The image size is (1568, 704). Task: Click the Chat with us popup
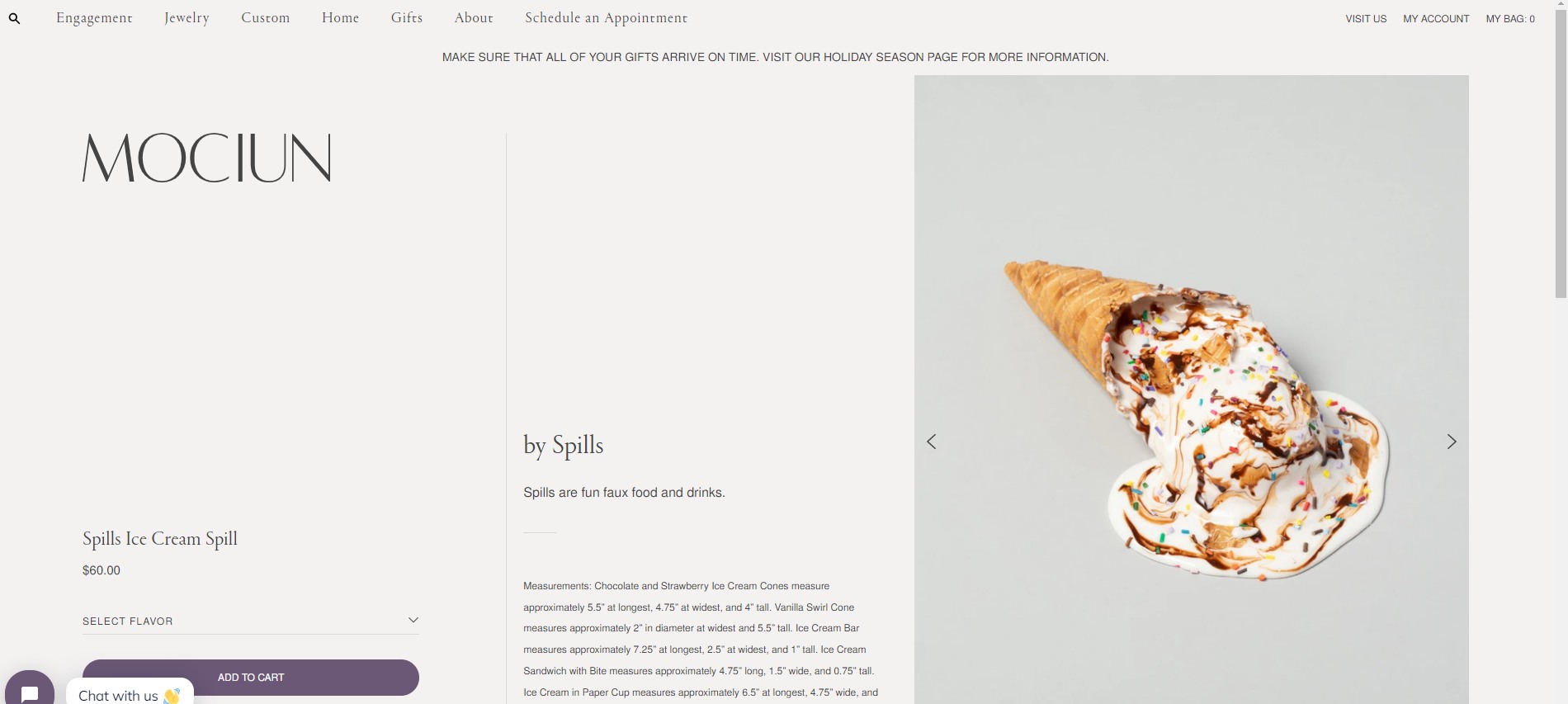point(130,692)
